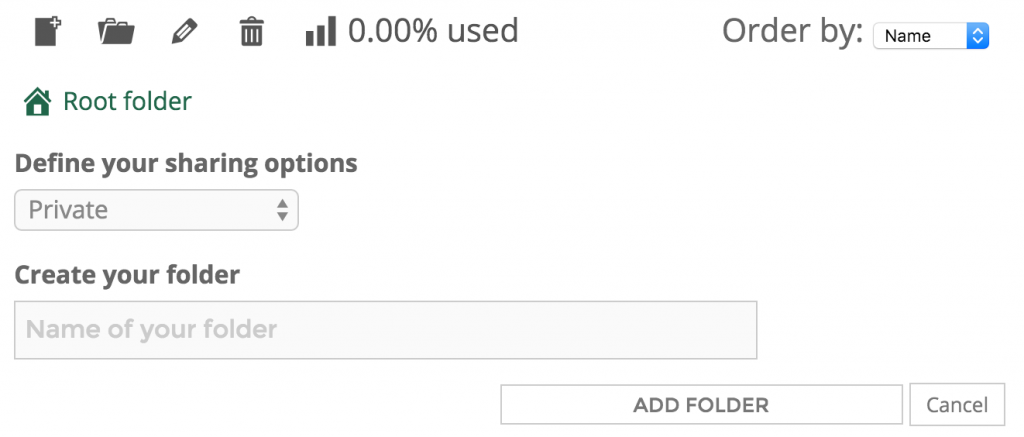This screenshot has height=437, width=1024.
Task: Click the Name text in Order by box
Action: pos(908,37)
